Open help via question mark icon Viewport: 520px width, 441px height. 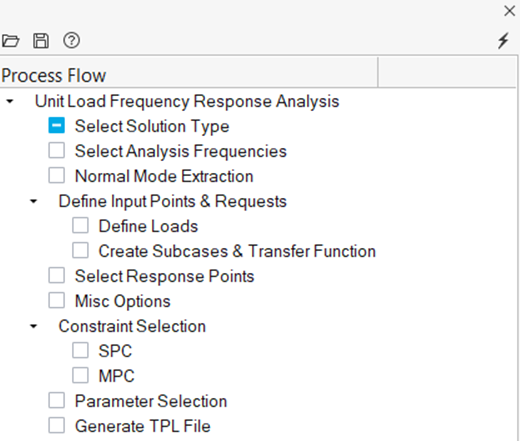(72, 41)
